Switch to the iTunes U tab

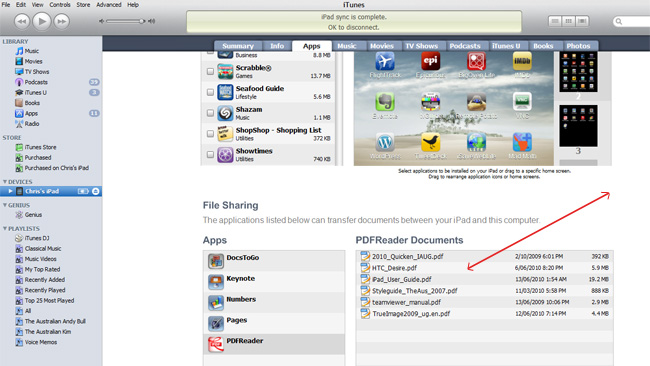tap(506, 46)
